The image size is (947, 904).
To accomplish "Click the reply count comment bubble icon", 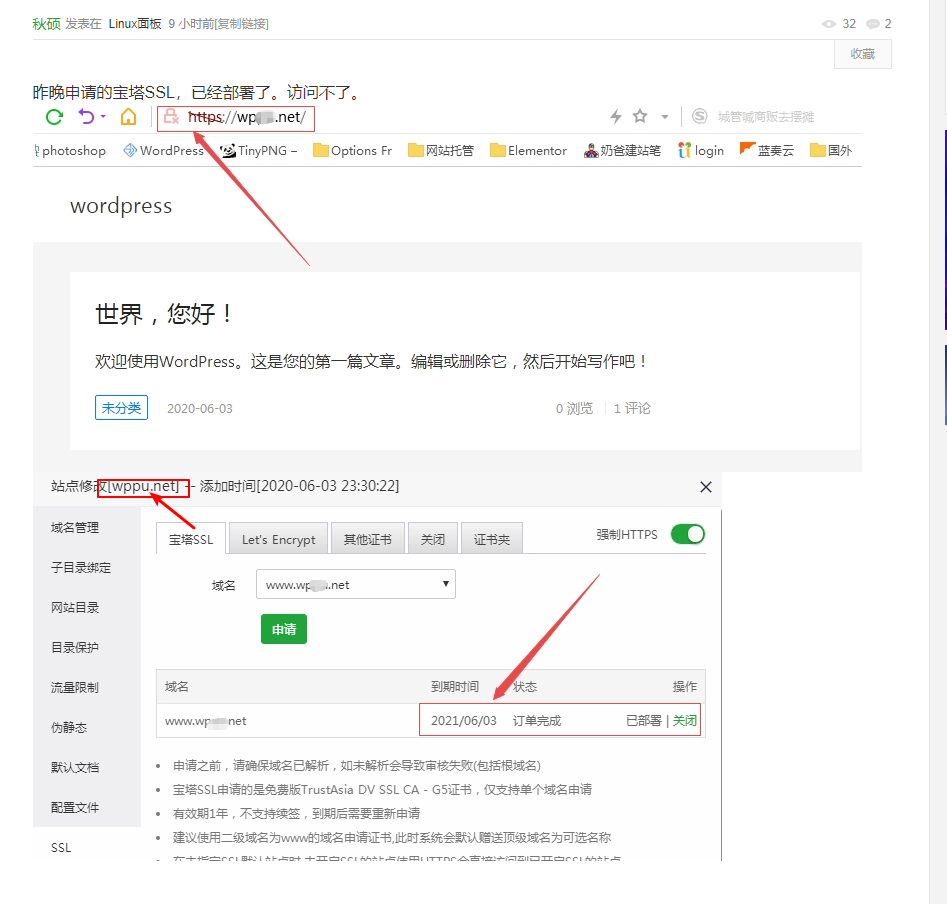I will pyautogui.click(x=873, y=24).
